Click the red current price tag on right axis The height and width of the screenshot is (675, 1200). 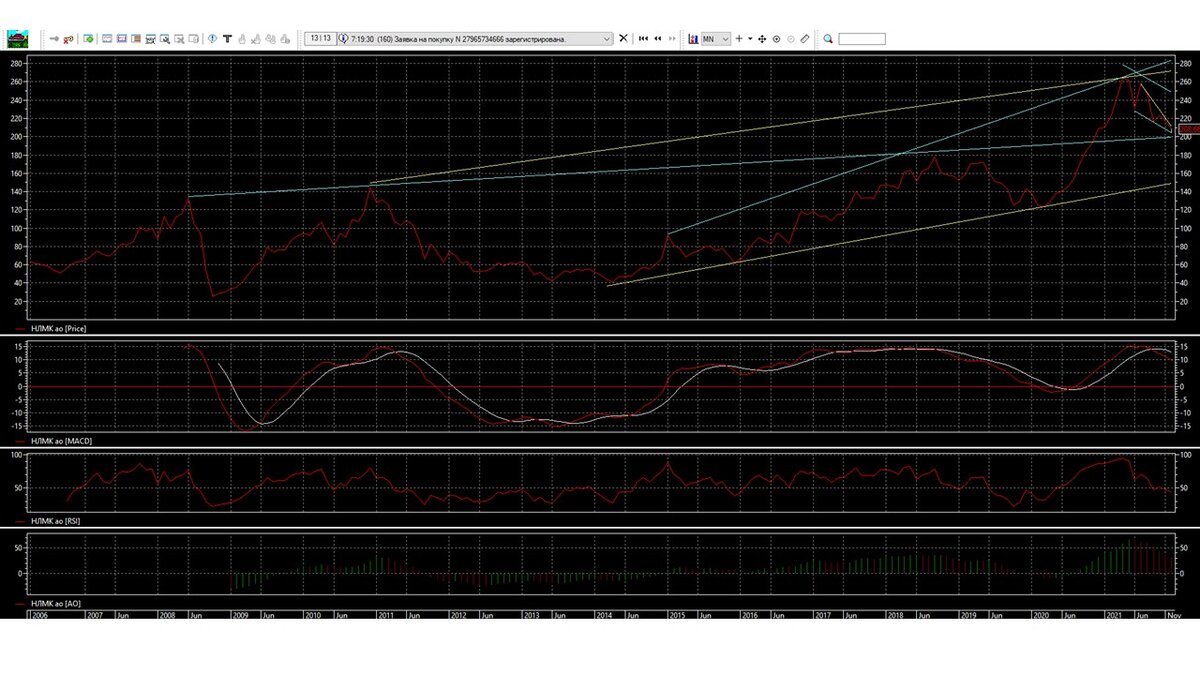click(1188, 128)
